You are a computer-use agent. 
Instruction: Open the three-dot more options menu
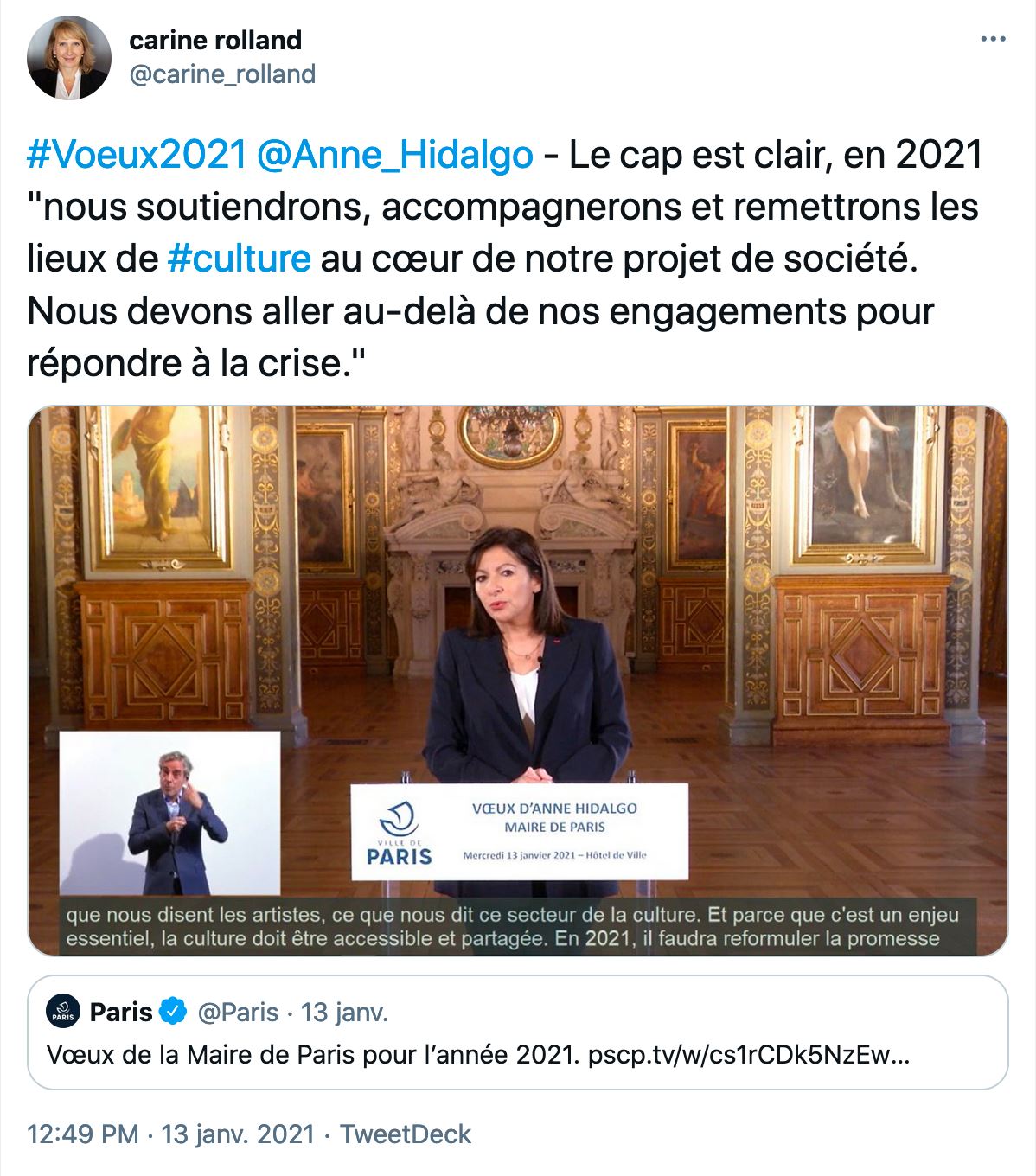(993, 40)
